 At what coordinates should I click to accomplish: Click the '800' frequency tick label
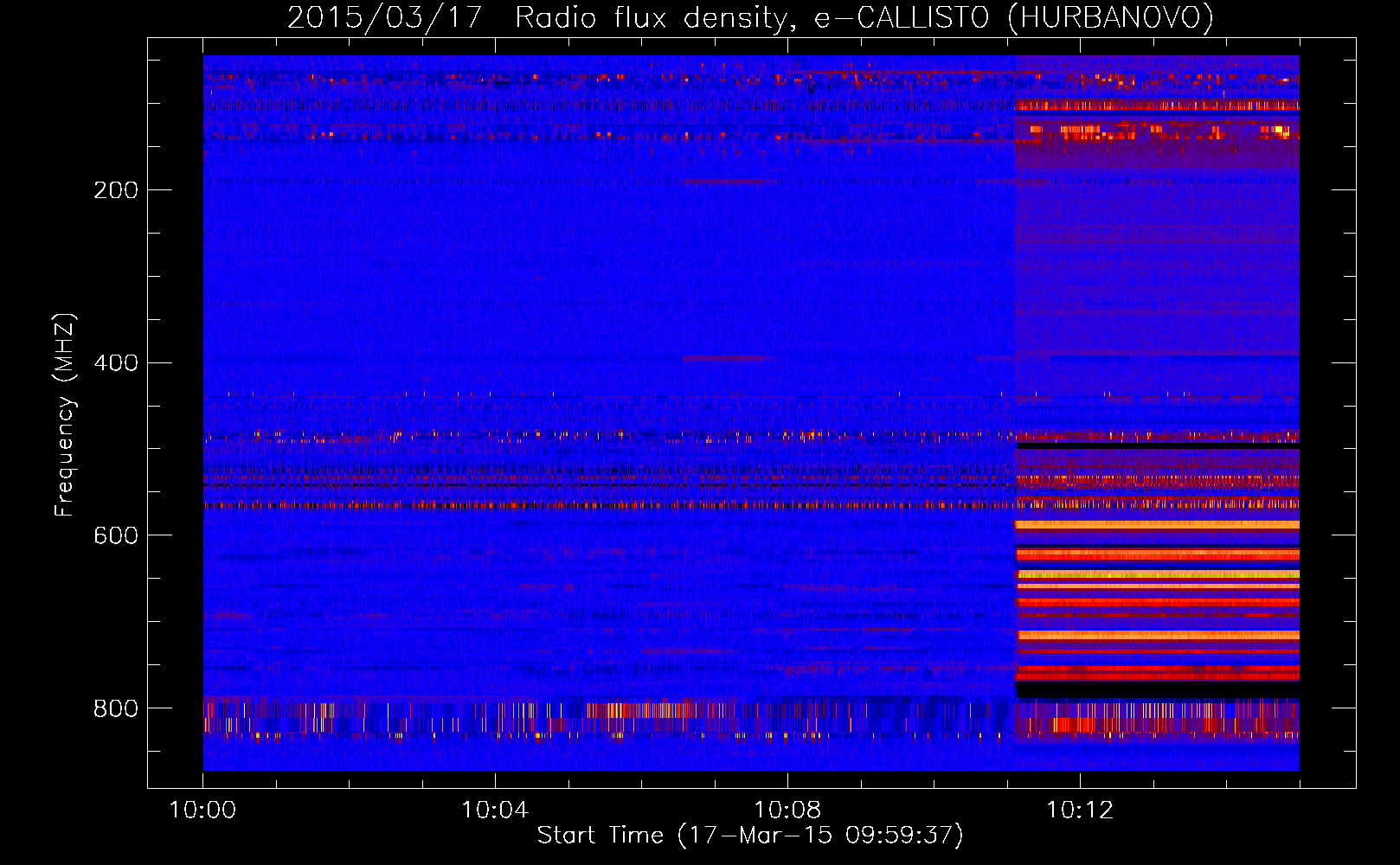pyautogui.click(x=116, y=709)
